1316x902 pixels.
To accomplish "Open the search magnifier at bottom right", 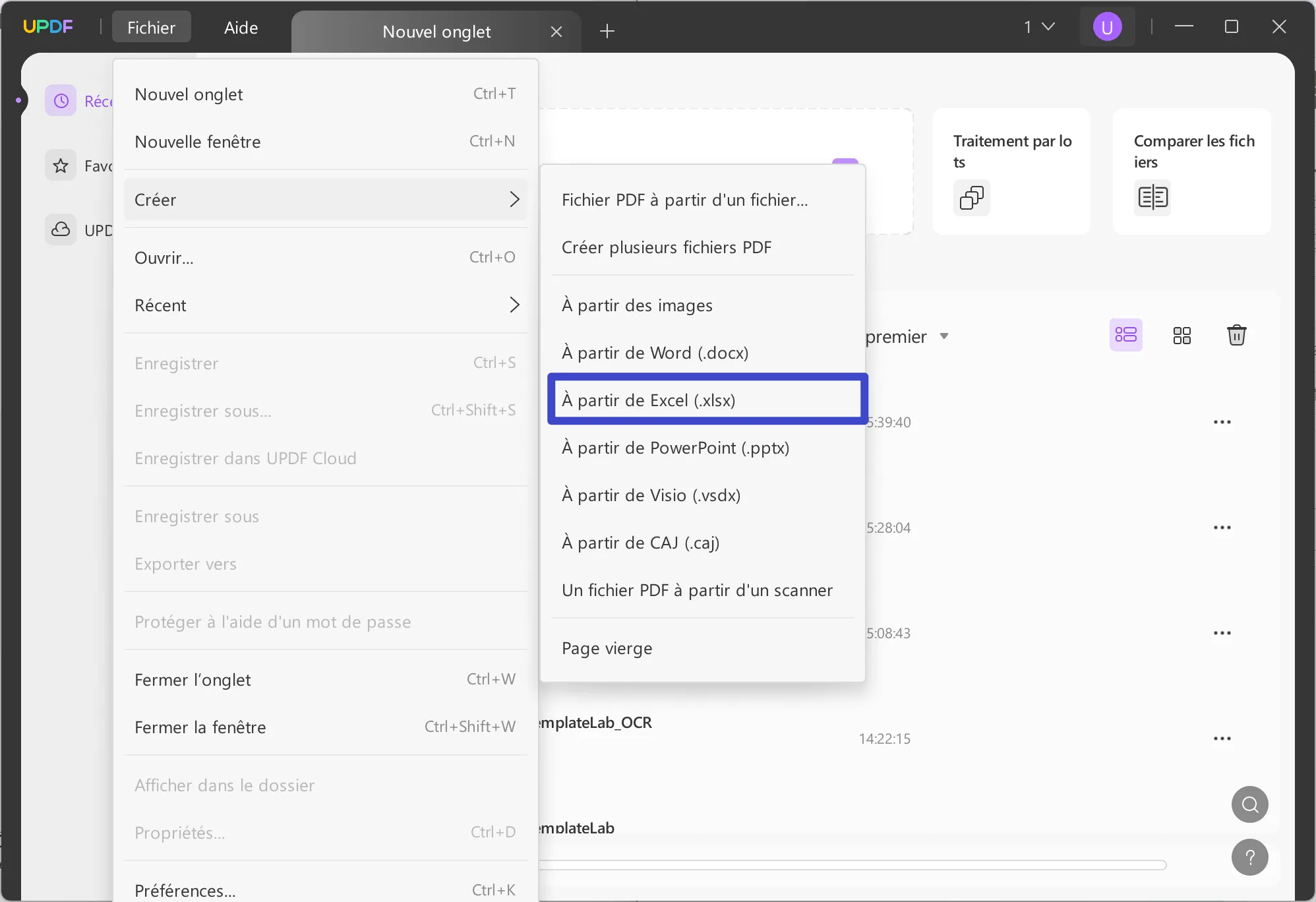I will (x=1249, y=804).
